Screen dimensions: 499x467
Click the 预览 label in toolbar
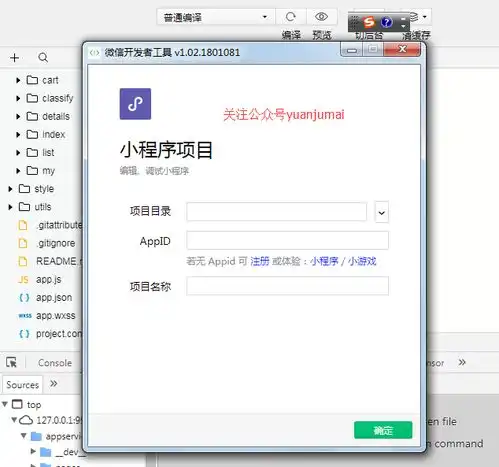tap(322, 35)
